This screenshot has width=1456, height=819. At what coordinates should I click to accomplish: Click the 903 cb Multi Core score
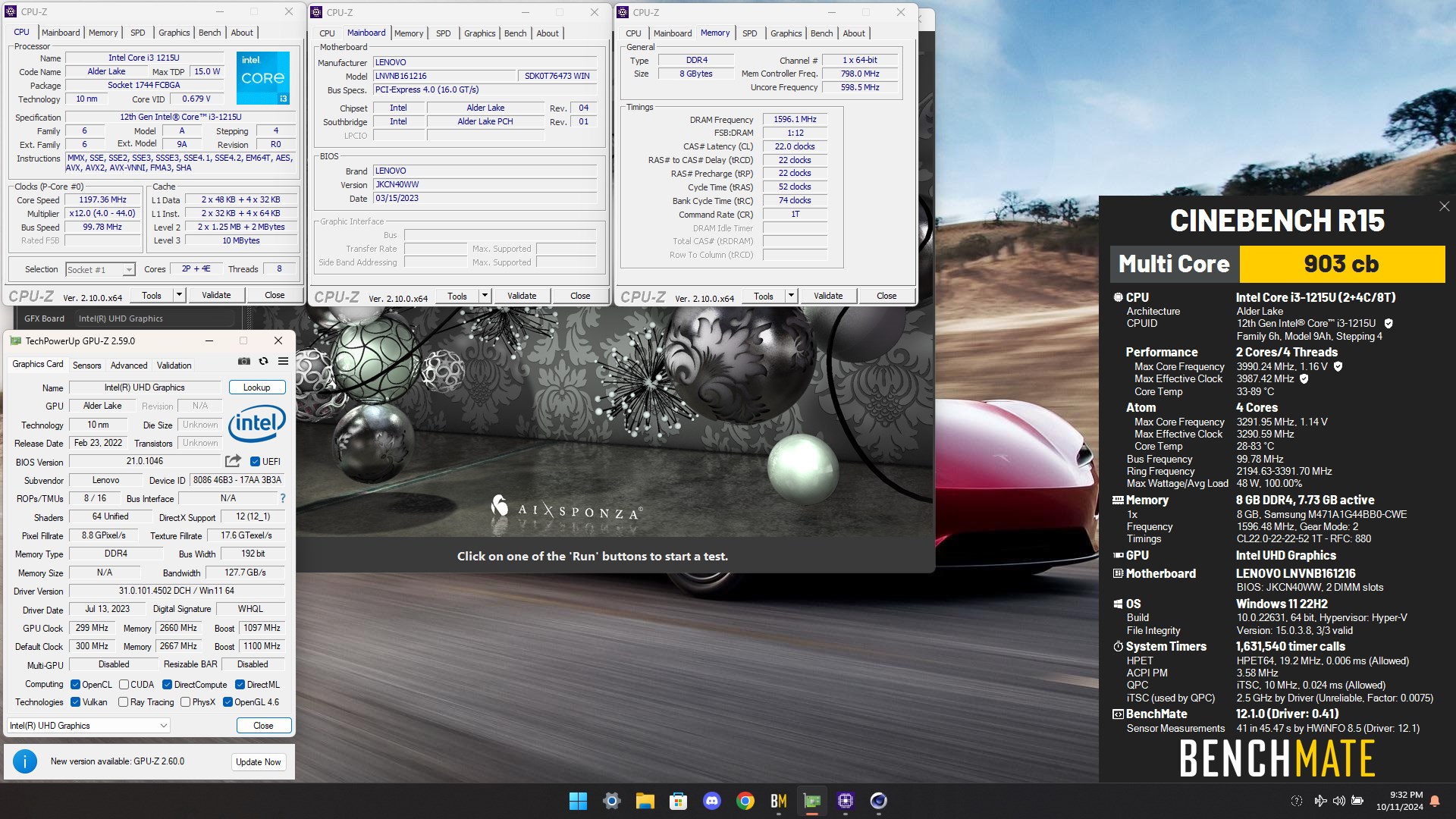tap(1341, 264)
